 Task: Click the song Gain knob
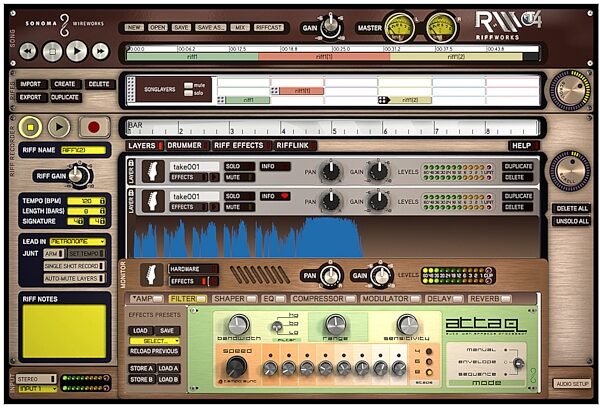[x=331, y=27]
